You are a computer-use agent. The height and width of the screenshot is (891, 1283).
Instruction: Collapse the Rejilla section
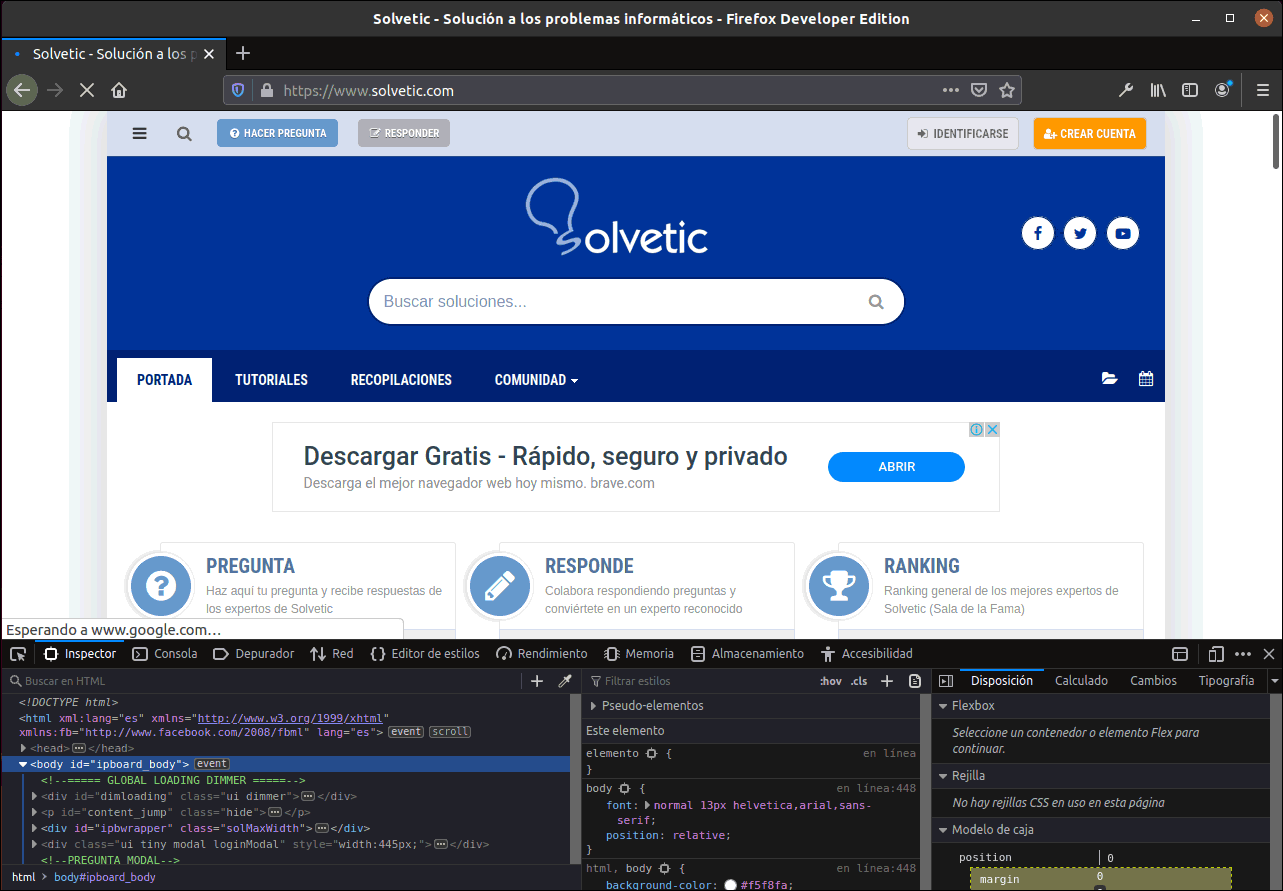coord(943,776)
